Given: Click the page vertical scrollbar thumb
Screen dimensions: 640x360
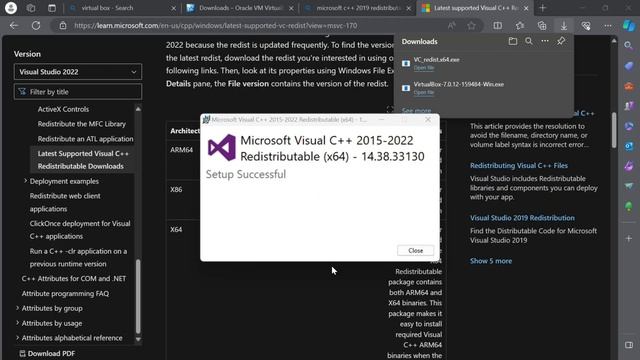Looking at the screenshot, I should pos(614,130).
